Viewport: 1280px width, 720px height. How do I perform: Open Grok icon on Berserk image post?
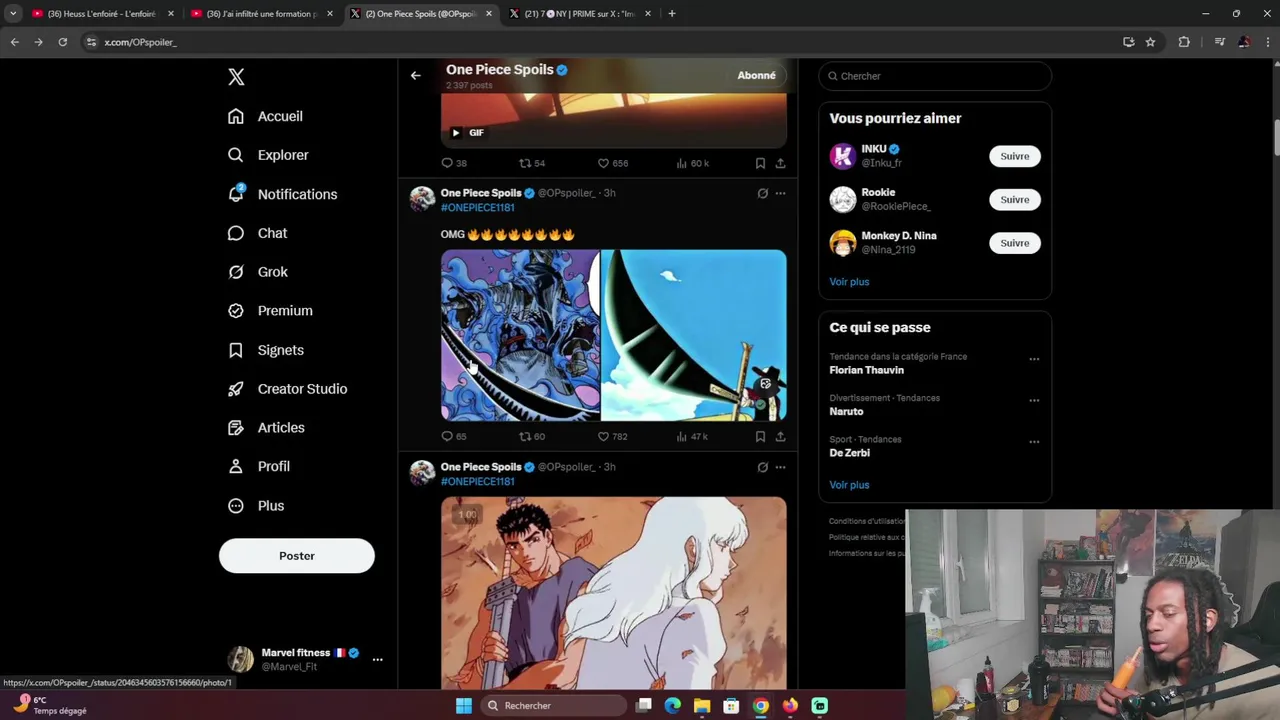pos(762,467)
